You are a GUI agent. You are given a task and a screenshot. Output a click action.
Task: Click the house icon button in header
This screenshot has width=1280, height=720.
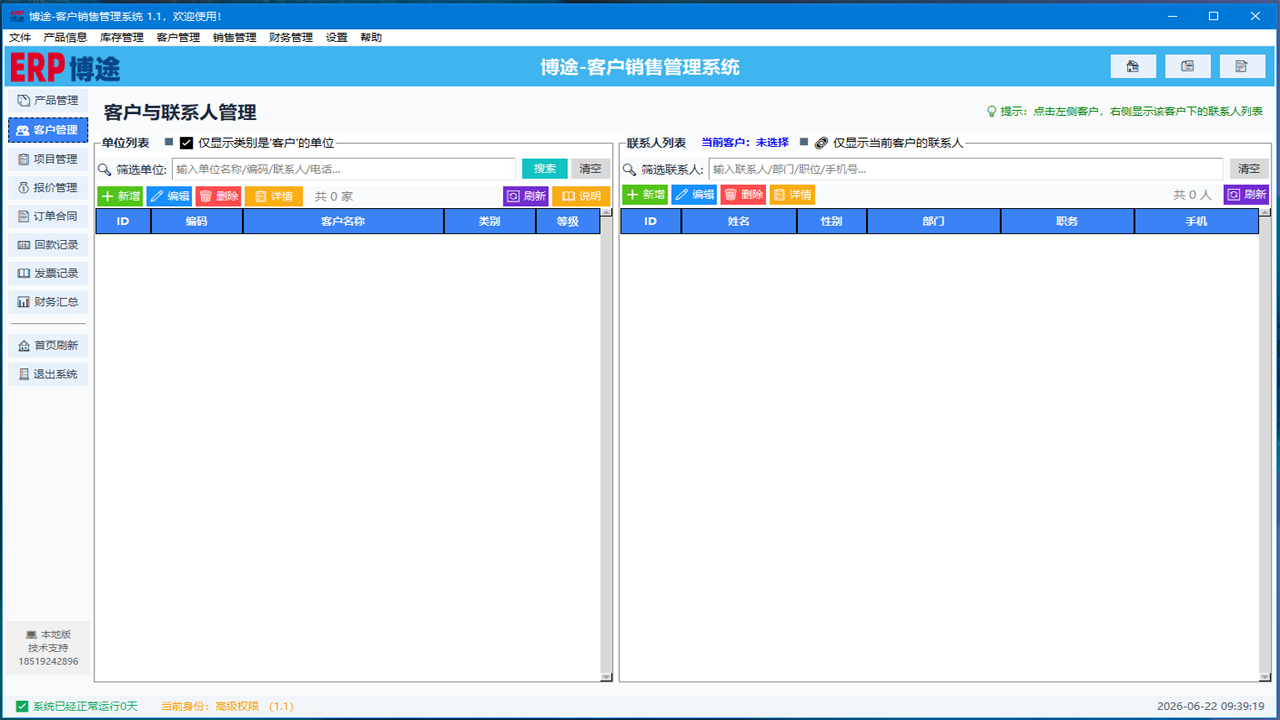1133,66
